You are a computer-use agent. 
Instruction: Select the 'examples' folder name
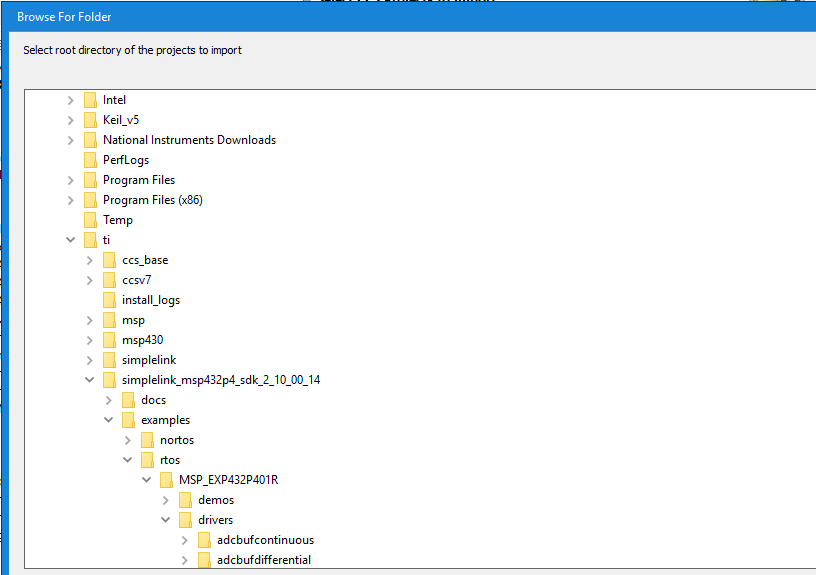(165, 420)
